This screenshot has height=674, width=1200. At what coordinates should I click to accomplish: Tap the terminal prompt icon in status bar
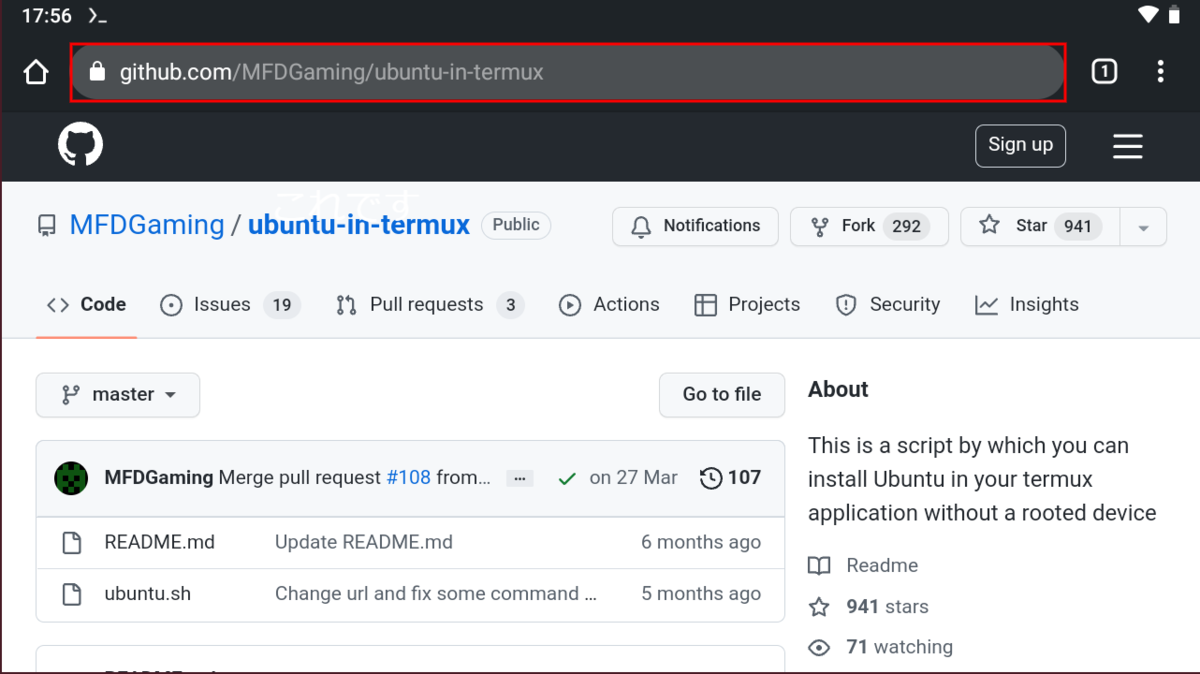[98, 15]
